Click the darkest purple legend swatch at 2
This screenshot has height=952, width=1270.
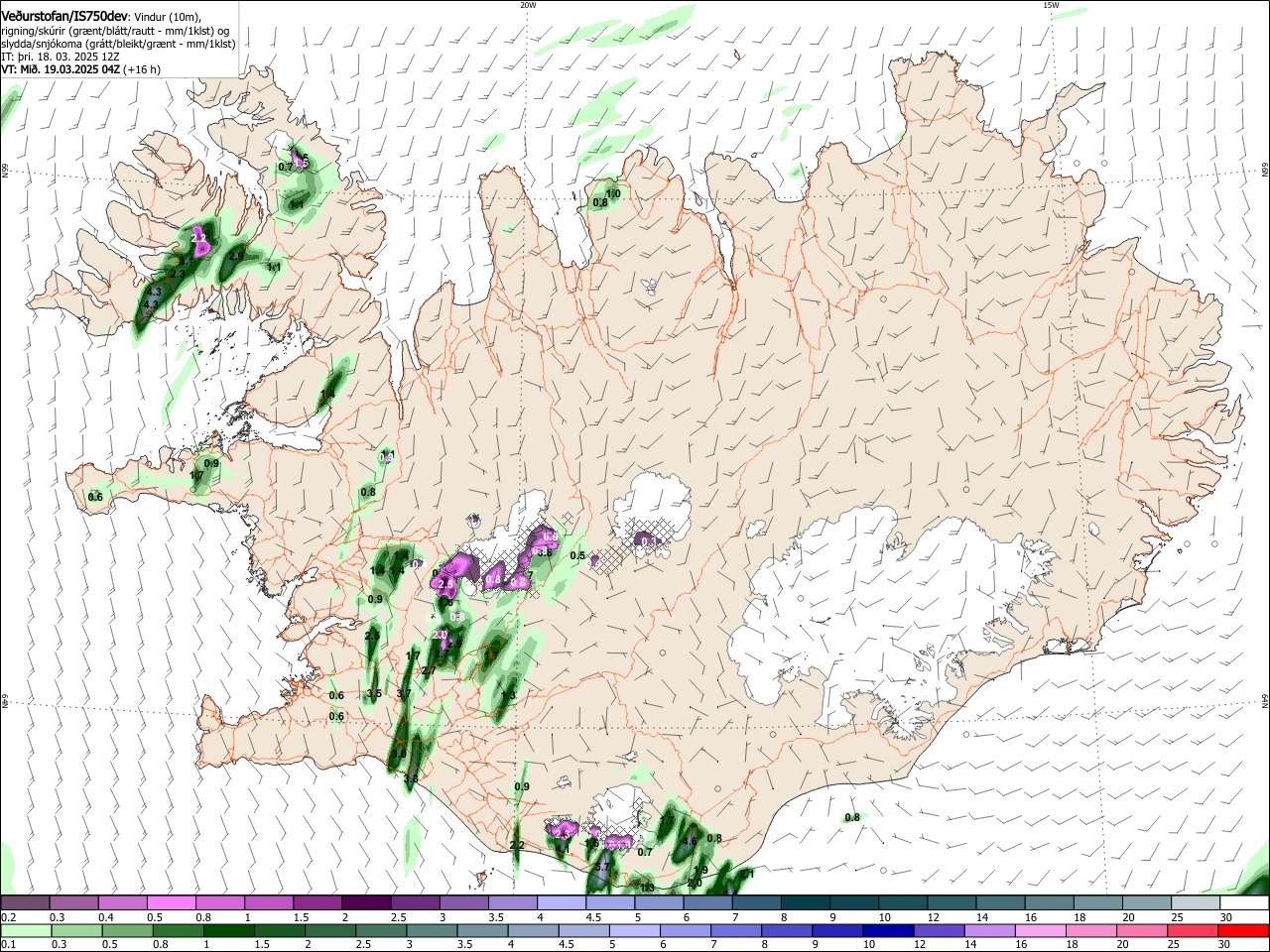(x=365, y=903)
